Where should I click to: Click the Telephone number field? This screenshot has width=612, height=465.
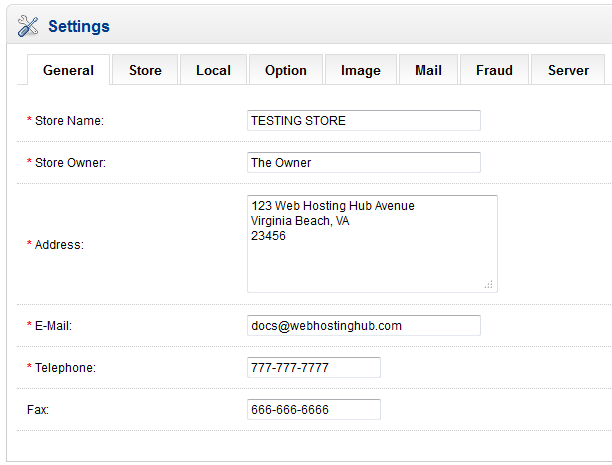coord(313,367)
